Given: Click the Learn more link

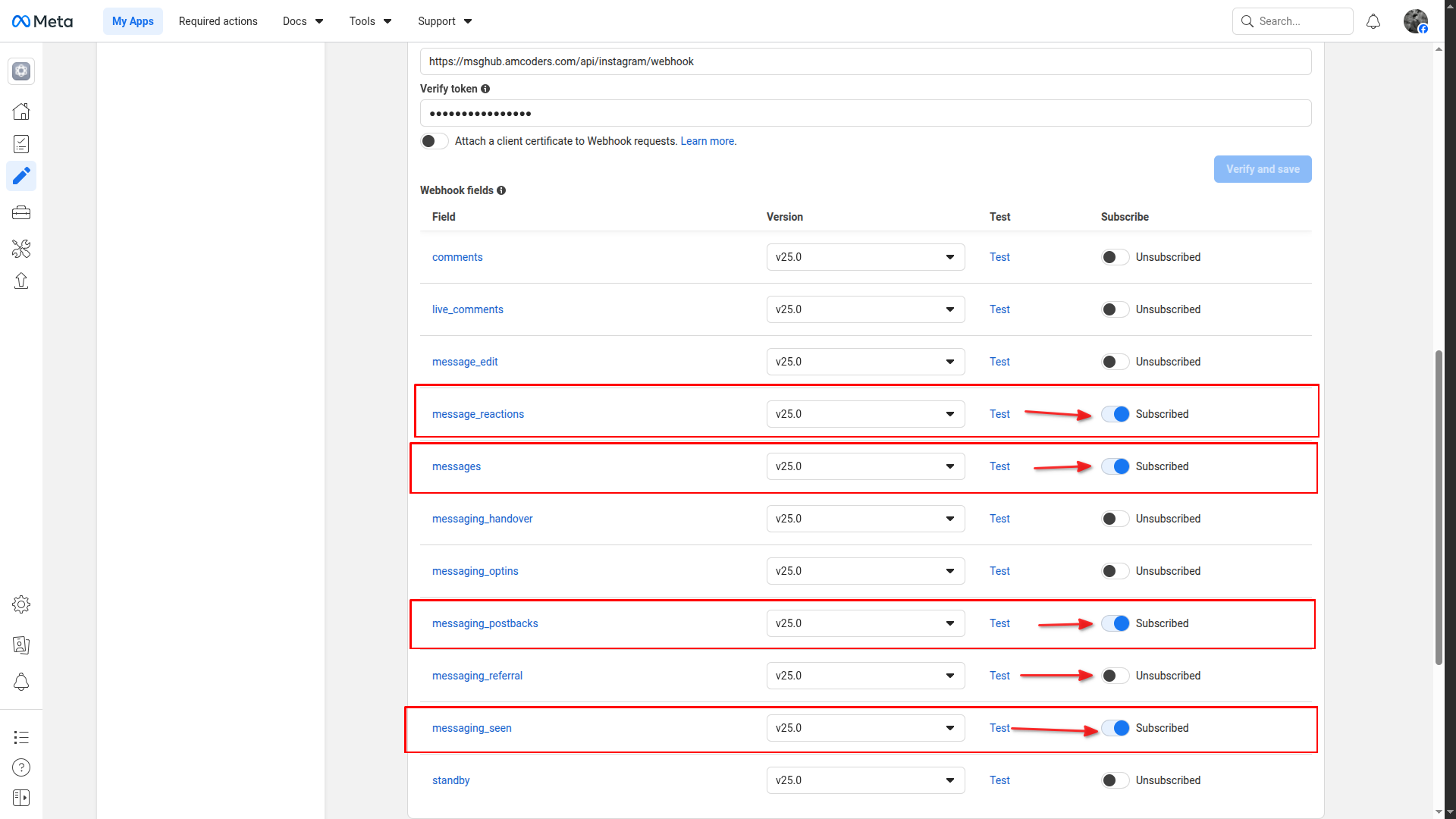Looking at the screenshot, I should [708, 141].
